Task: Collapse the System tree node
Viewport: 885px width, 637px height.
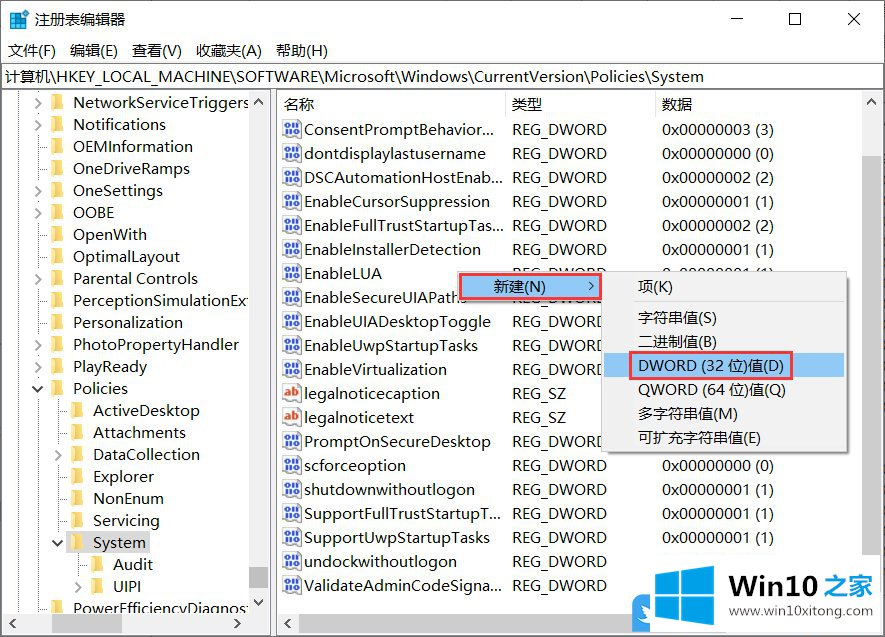Action: click(58, 543)
